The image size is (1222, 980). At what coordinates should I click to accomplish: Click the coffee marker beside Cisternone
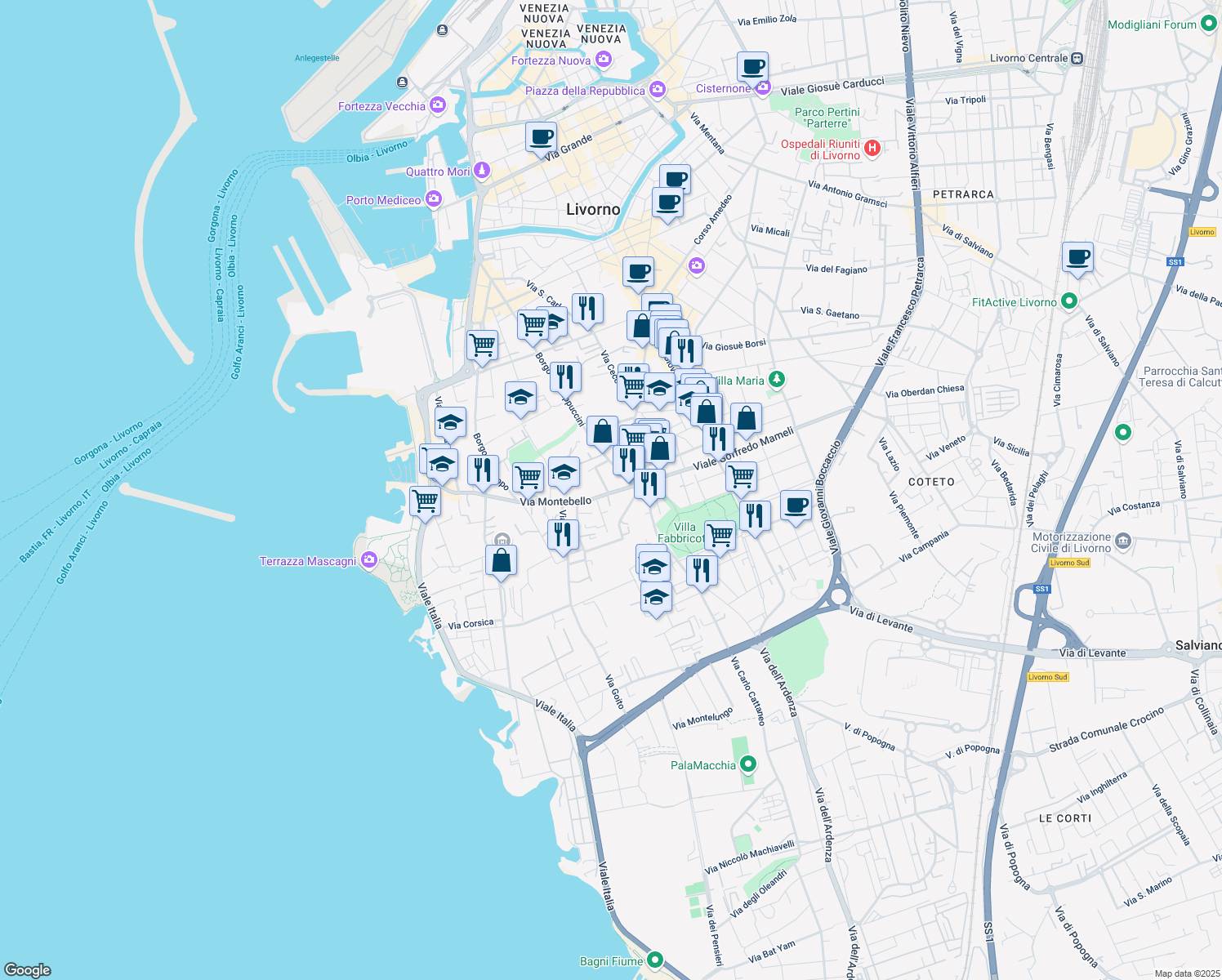(752, 67)
